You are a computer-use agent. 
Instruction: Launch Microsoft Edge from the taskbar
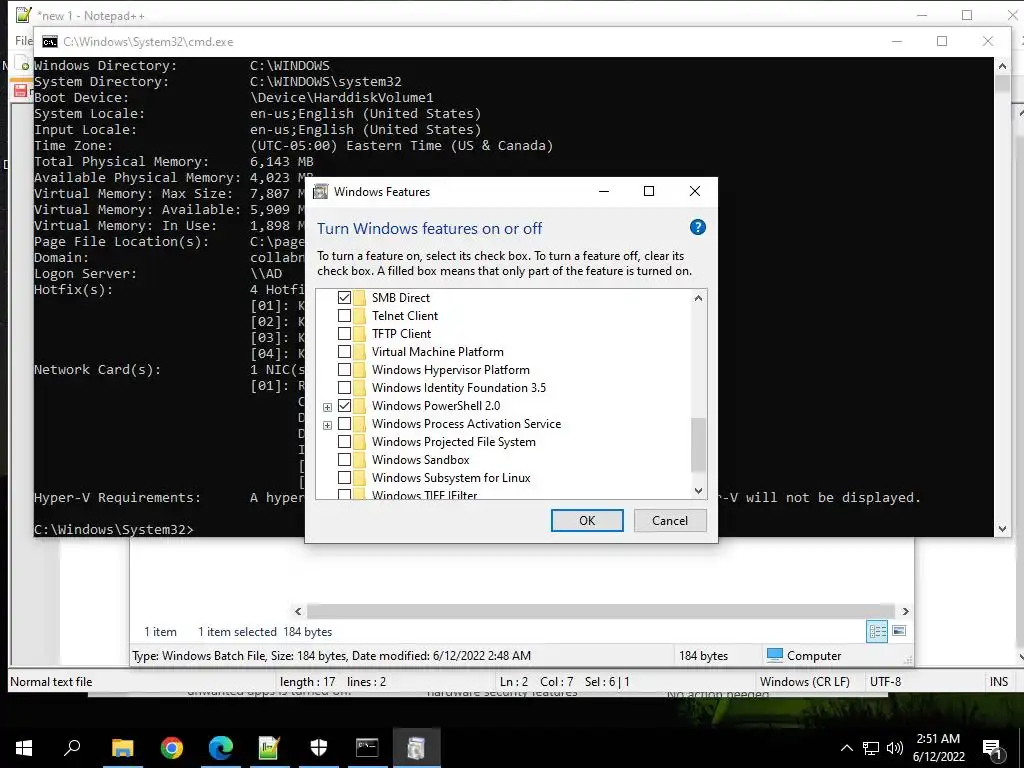click(221, 748)
